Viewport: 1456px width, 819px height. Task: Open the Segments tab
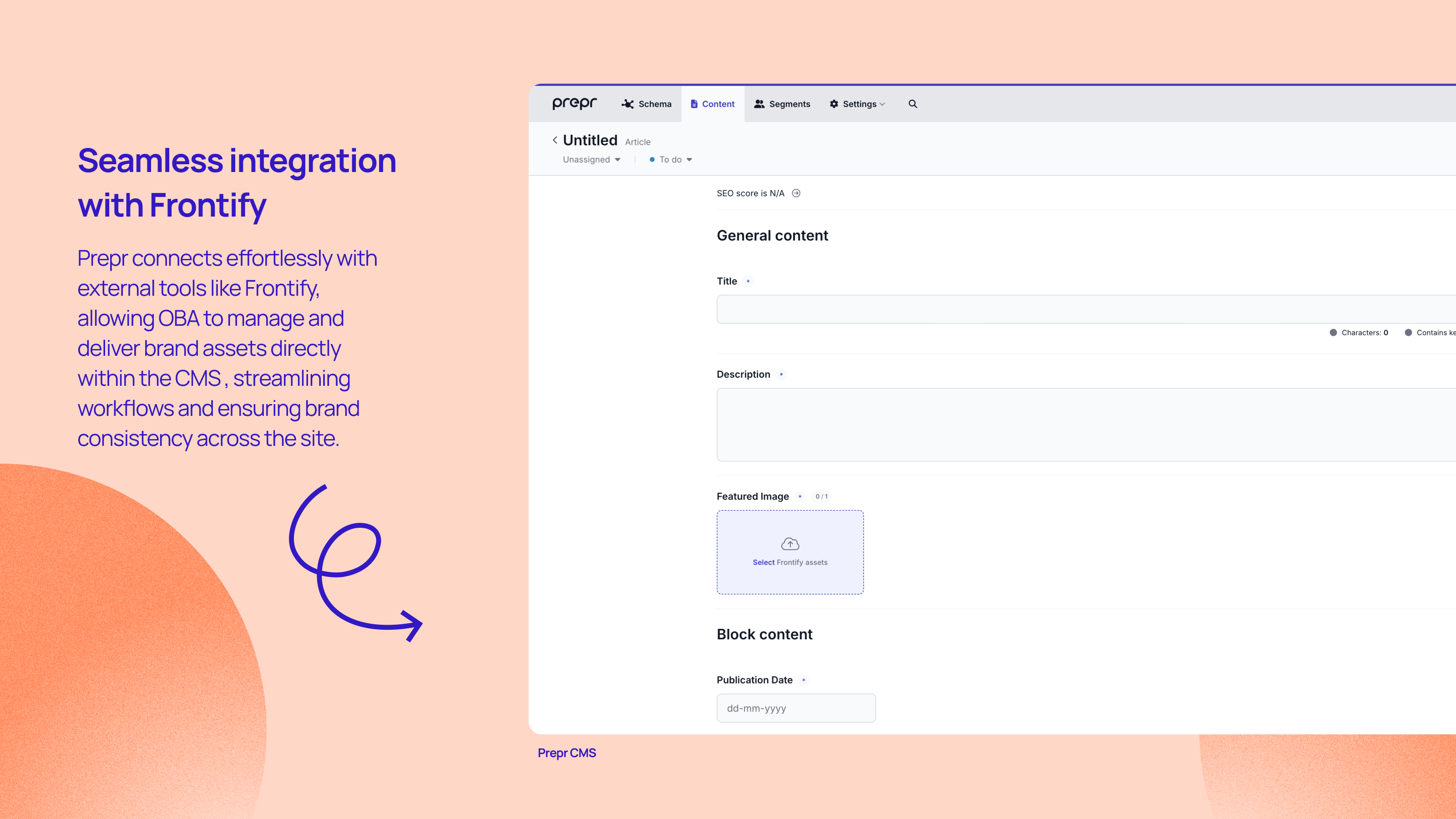point(782,104)
